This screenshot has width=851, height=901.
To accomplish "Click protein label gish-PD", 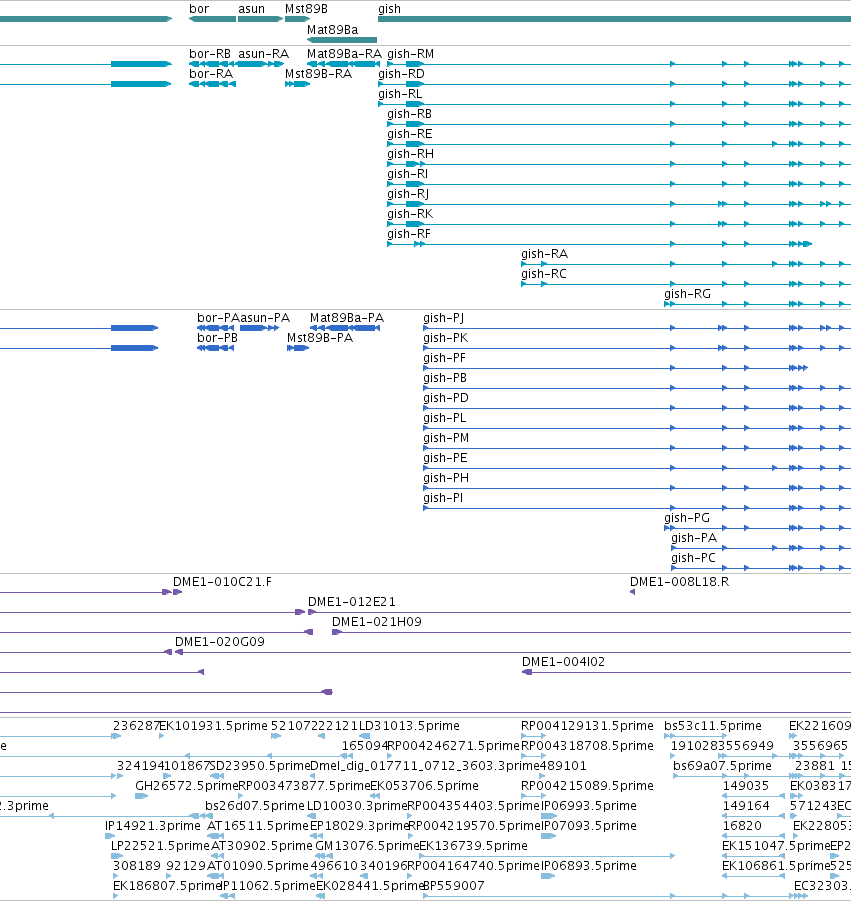I will pyautogui.click(x=446, y=398).
